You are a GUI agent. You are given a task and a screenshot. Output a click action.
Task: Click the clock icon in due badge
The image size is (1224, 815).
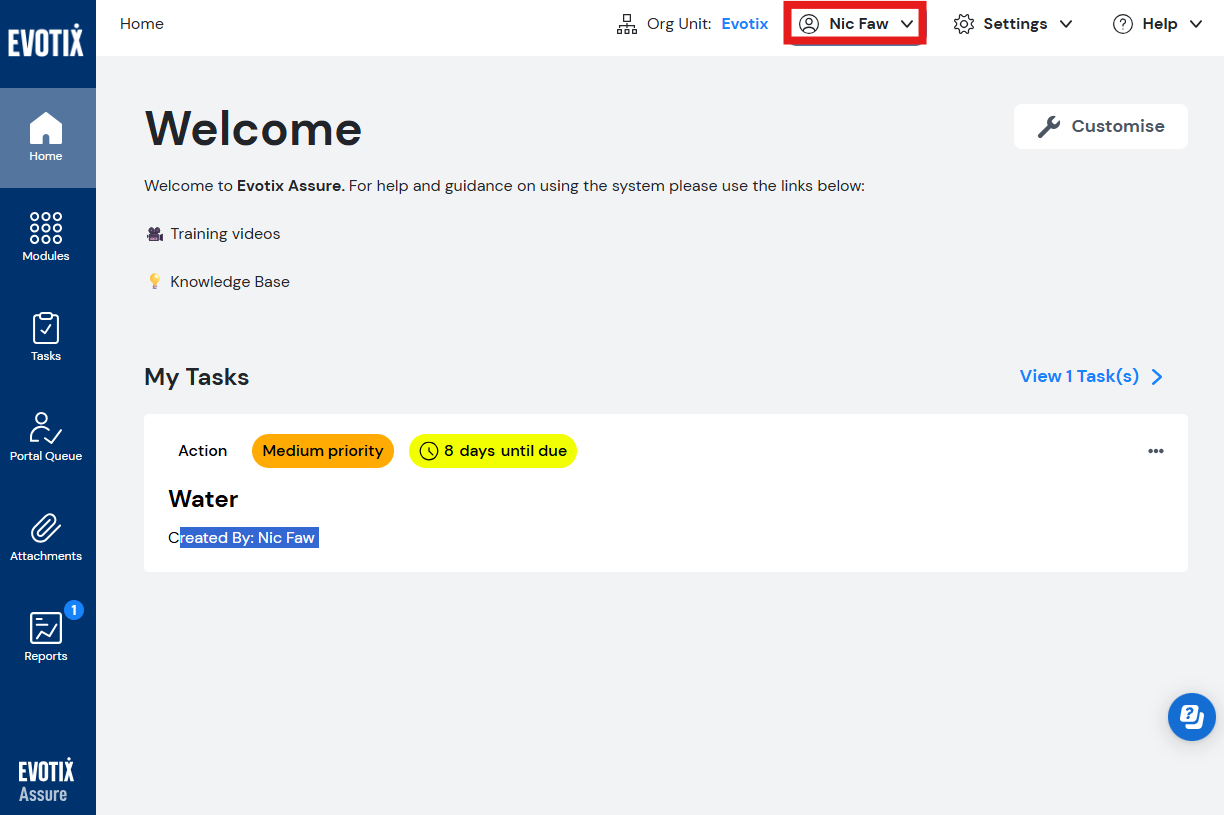[429, 451]
